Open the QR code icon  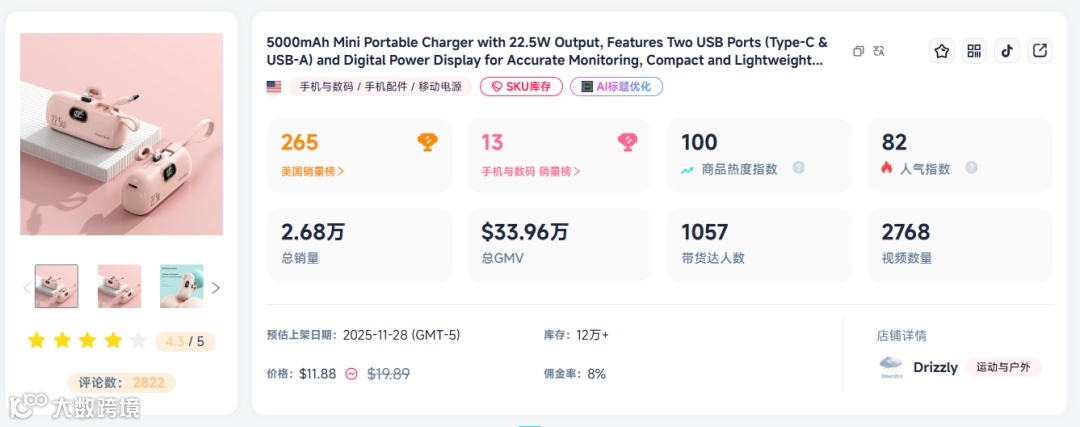[x=974, y=51]
